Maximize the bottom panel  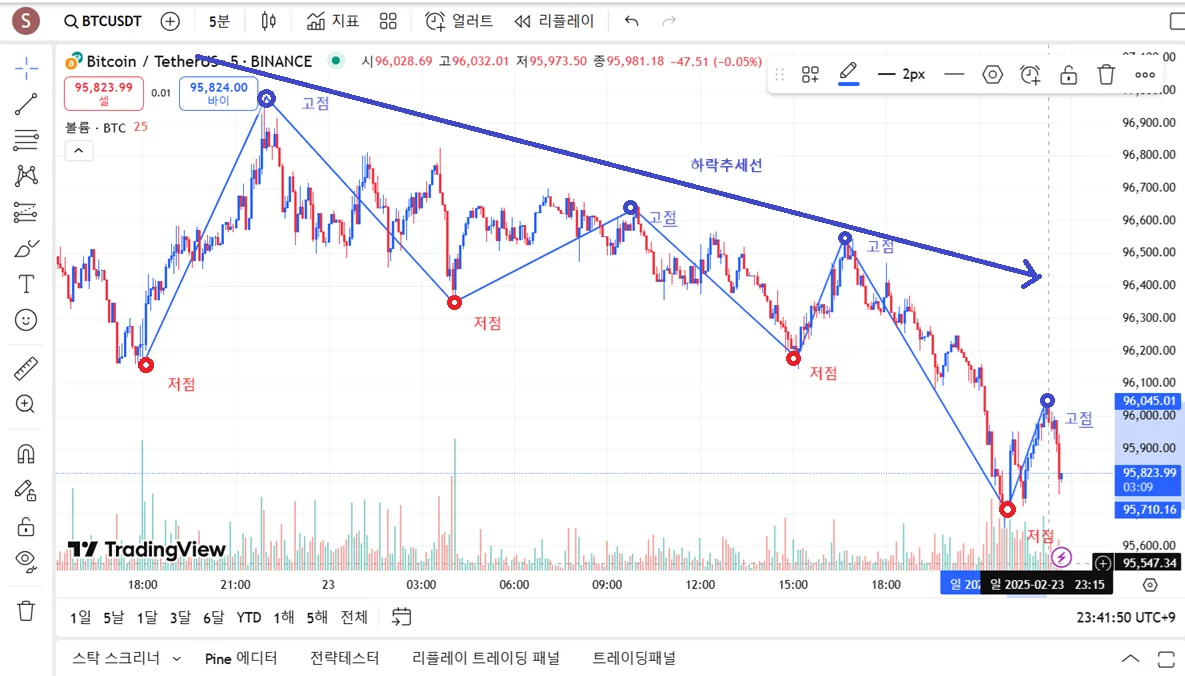1166,658
